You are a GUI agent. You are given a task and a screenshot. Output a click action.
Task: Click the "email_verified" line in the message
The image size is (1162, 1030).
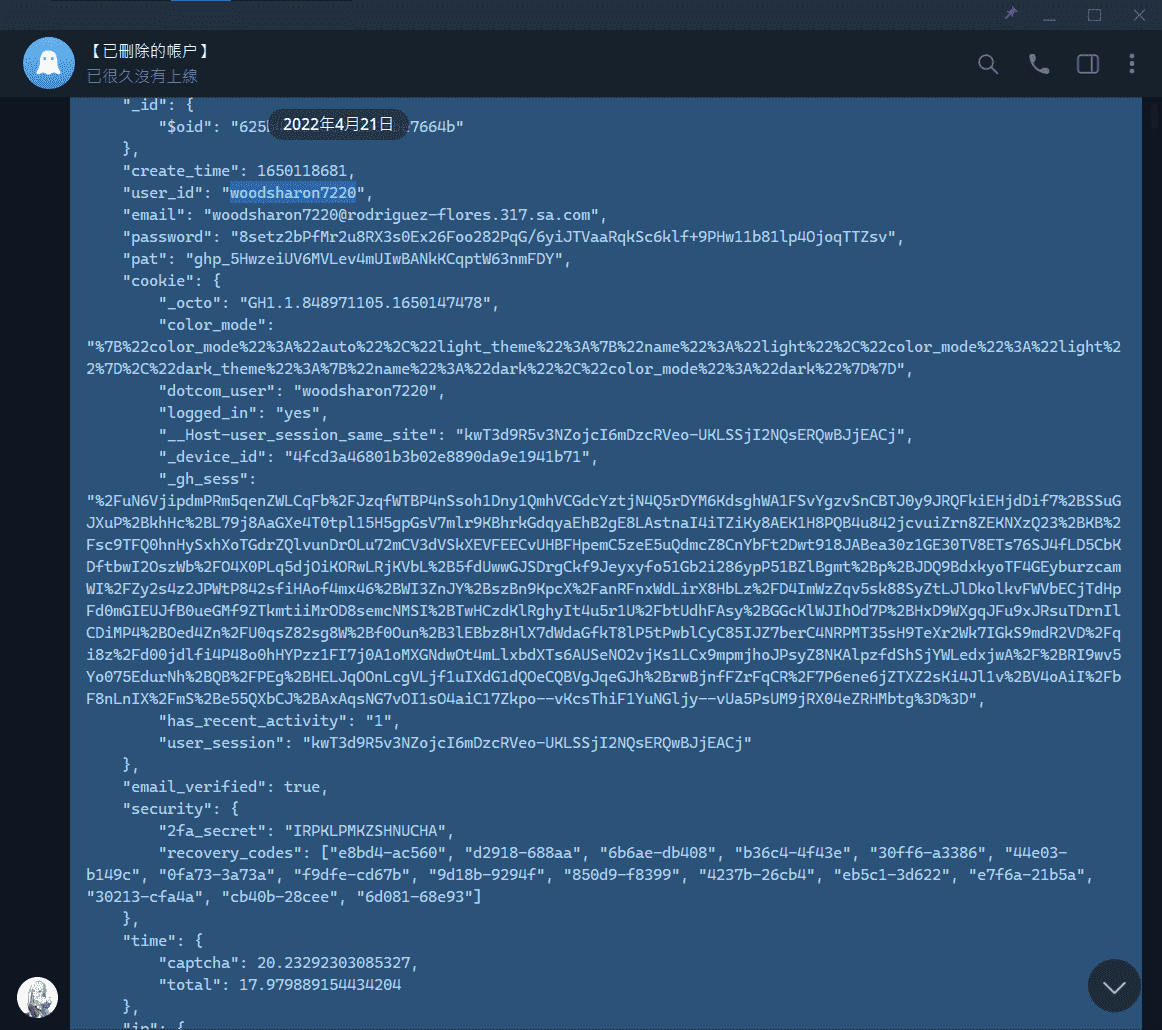click(225, 787)
